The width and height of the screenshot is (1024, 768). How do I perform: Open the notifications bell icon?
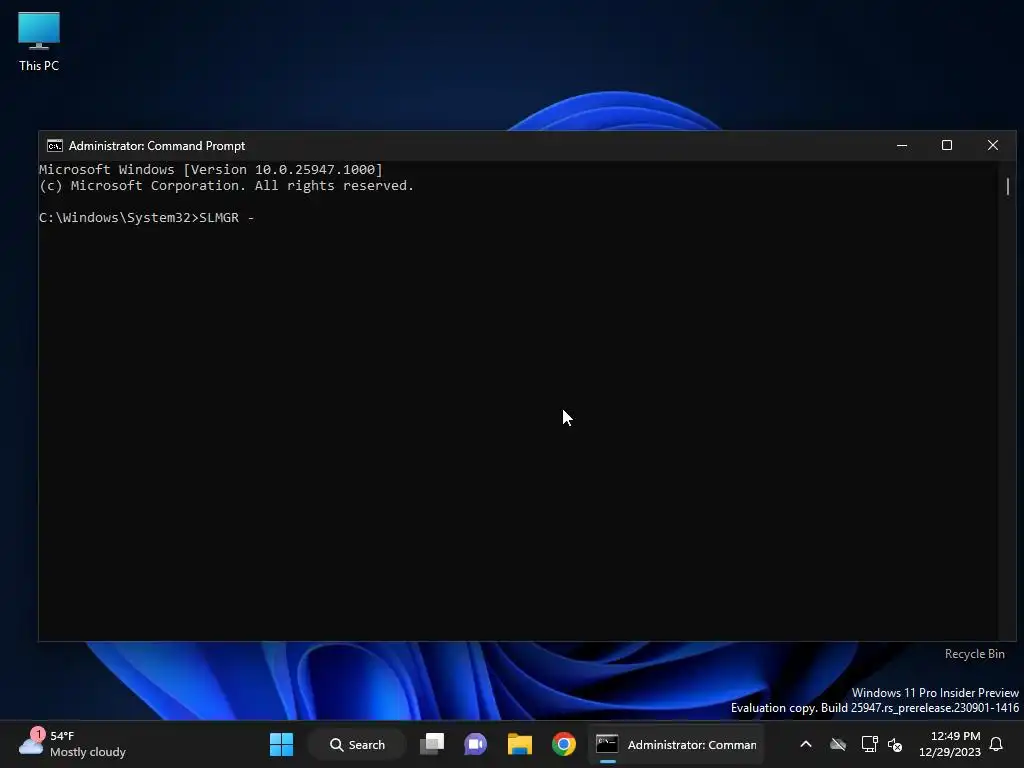tap(997, 744)
